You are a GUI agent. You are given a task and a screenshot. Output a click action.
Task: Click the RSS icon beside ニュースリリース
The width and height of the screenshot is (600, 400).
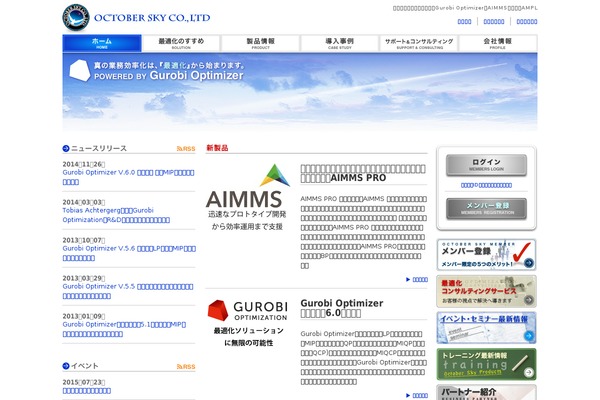[x=186, y=149]
